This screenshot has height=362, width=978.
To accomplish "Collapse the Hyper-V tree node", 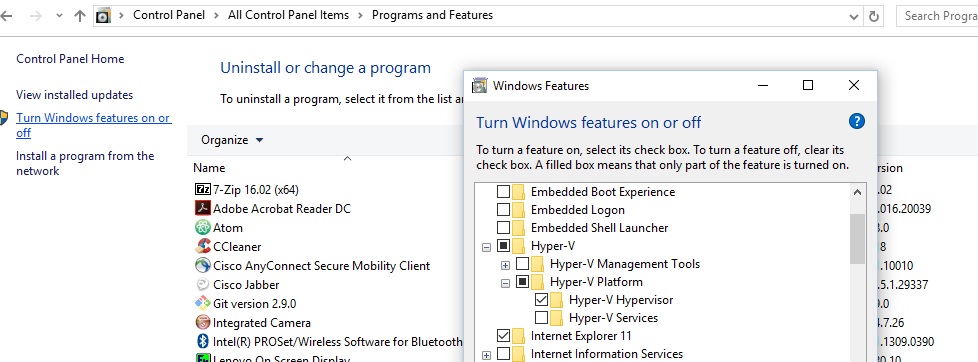I will point(487,247).
